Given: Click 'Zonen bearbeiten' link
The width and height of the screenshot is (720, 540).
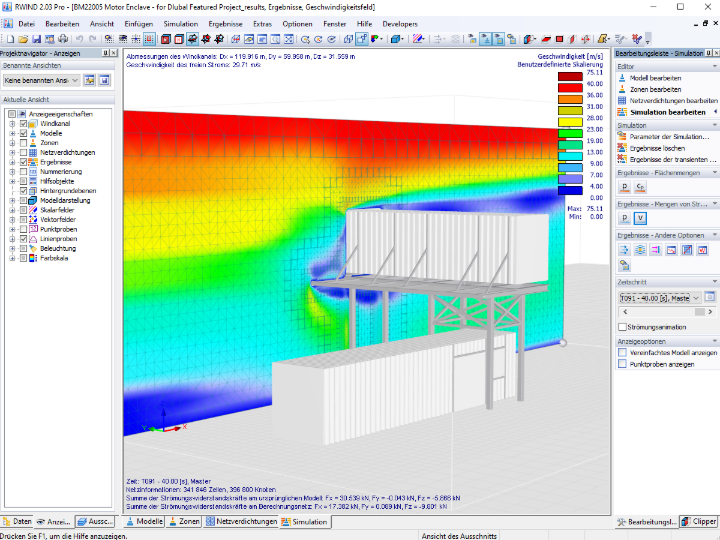Looking at the screenshot, I should (x=655, y=90).
